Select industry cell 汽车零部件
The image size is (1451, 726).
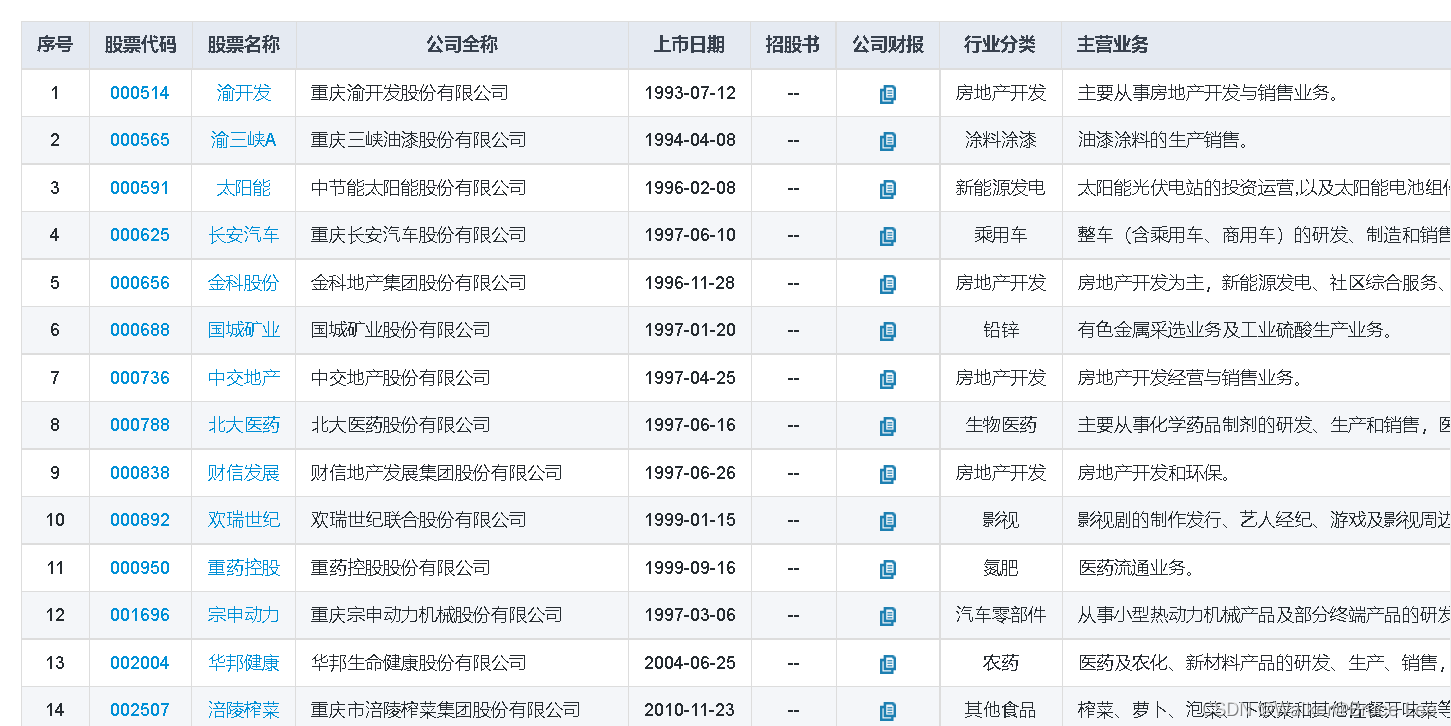tap(1000, 615)
